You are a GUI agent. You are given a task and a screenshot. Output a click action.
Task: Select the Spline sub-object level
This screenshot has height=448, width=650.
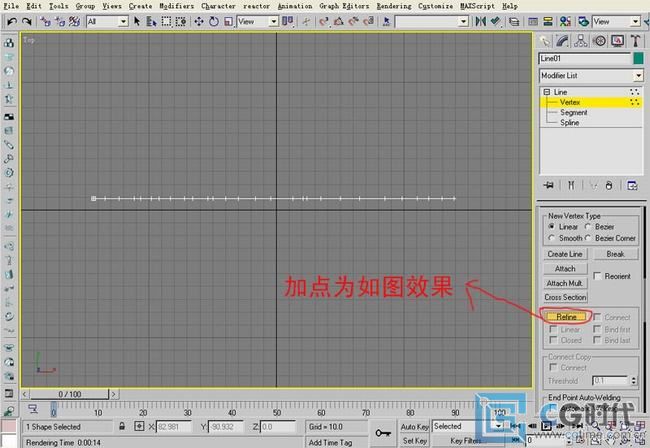pos(570,123)
